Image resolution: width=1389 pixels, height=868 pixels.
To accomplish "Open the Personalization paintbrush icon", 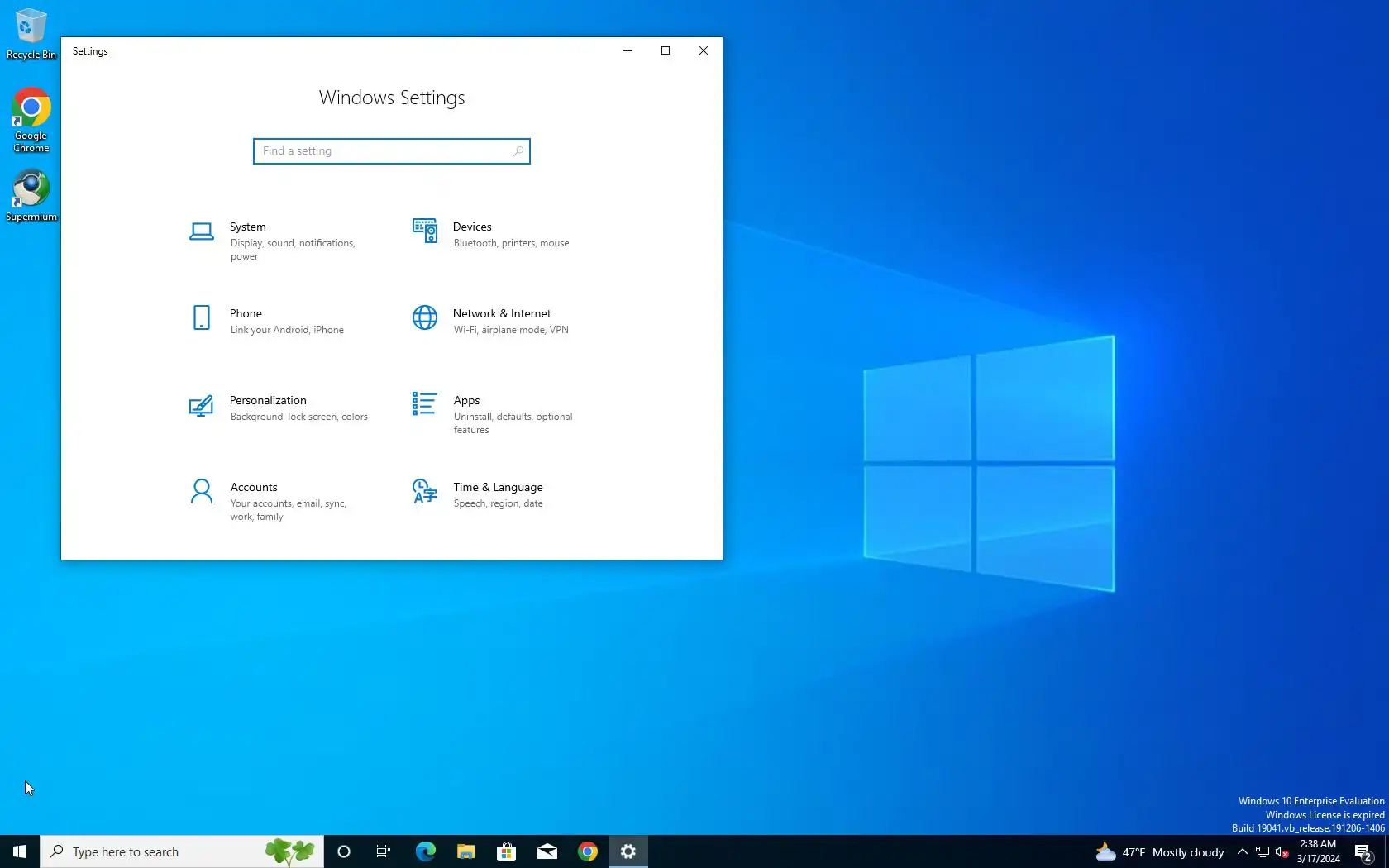I will click(x=201, y=405).
